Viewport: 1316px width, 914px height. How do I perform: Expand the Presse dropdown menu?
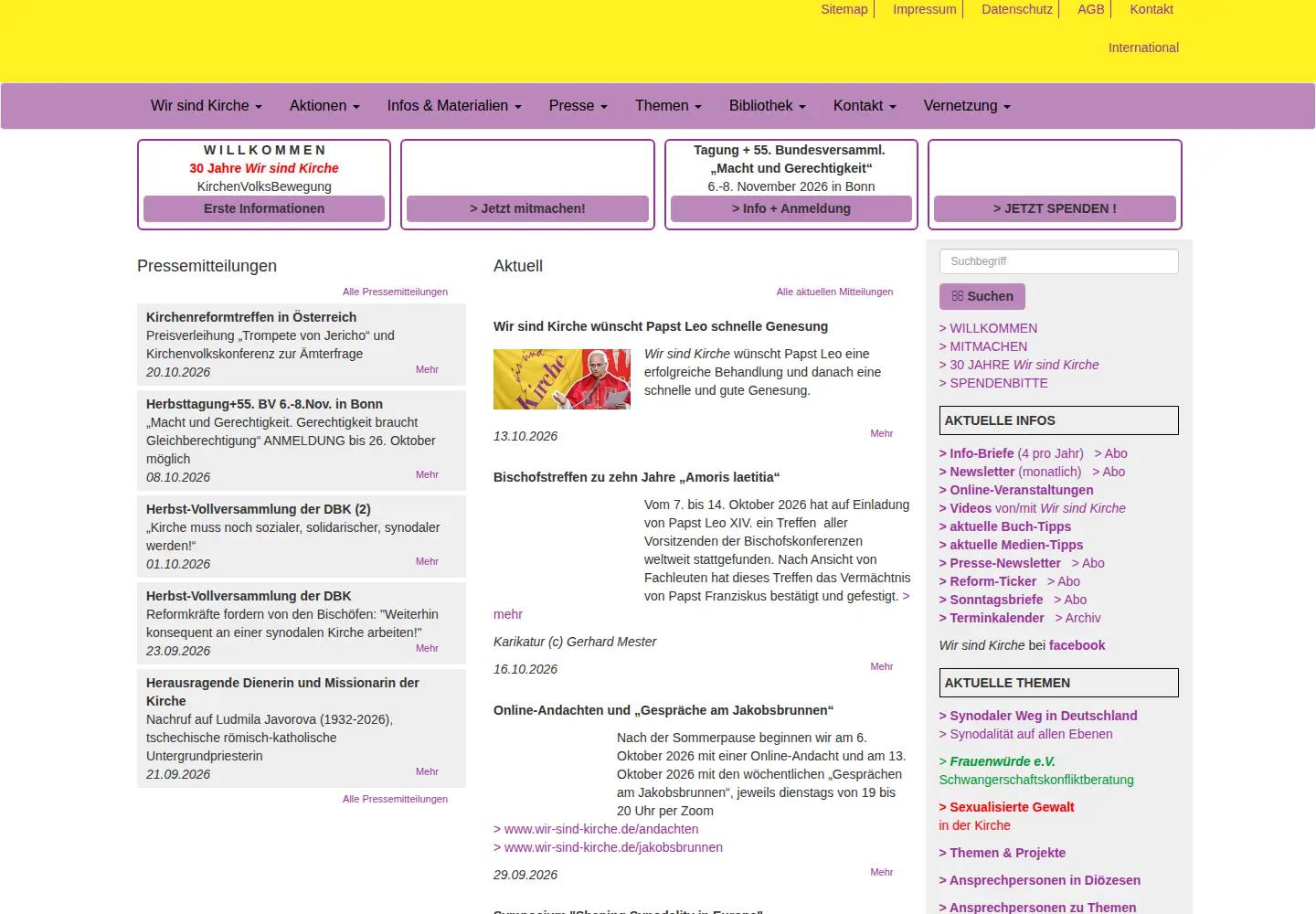pyautogui.click(x=578, y=106)
